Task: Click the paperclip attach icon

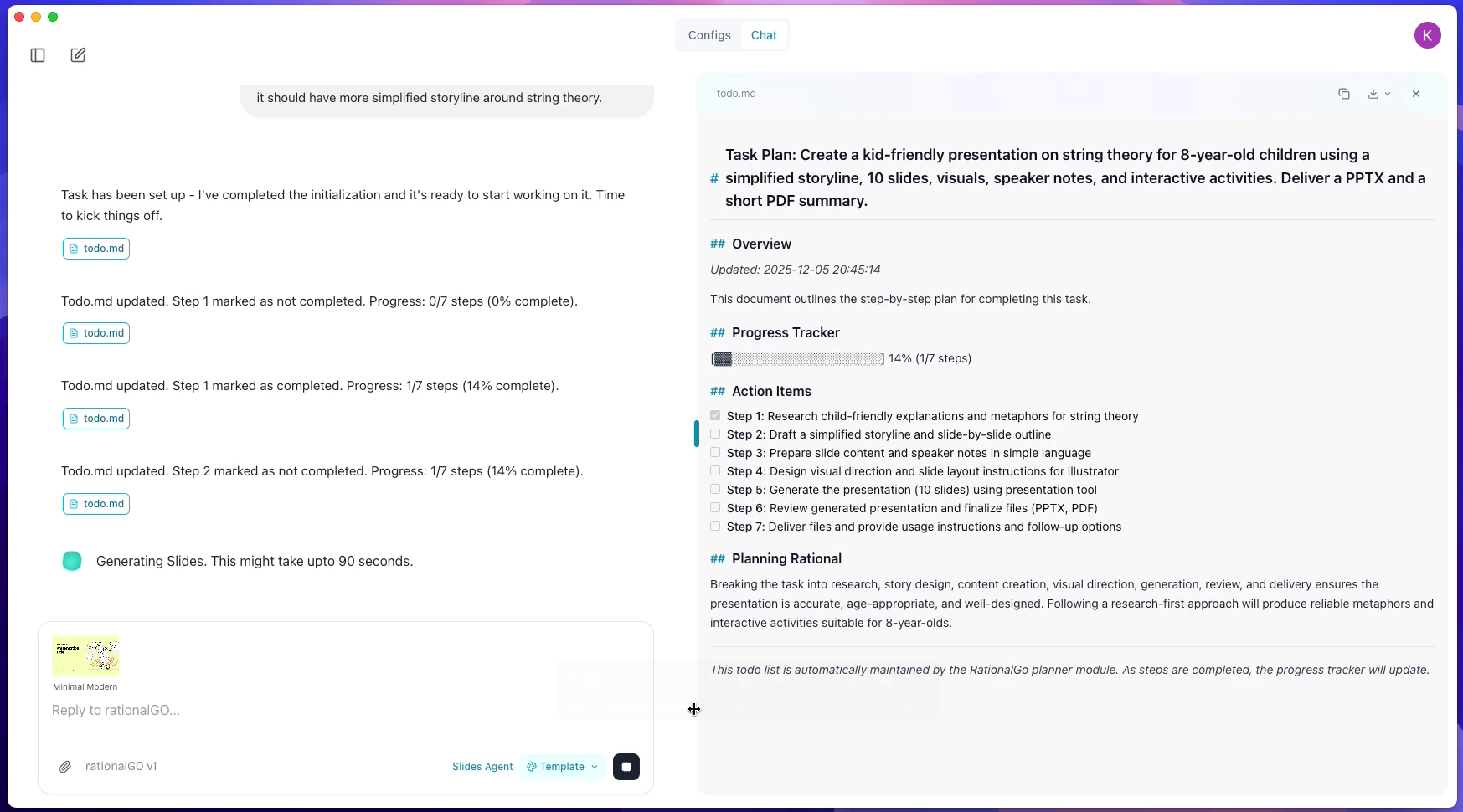Action: point(65,767)
